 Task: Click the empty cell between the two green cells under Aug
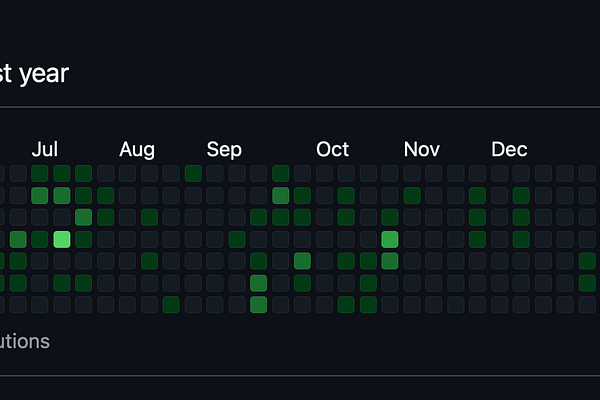coord(149,239)
